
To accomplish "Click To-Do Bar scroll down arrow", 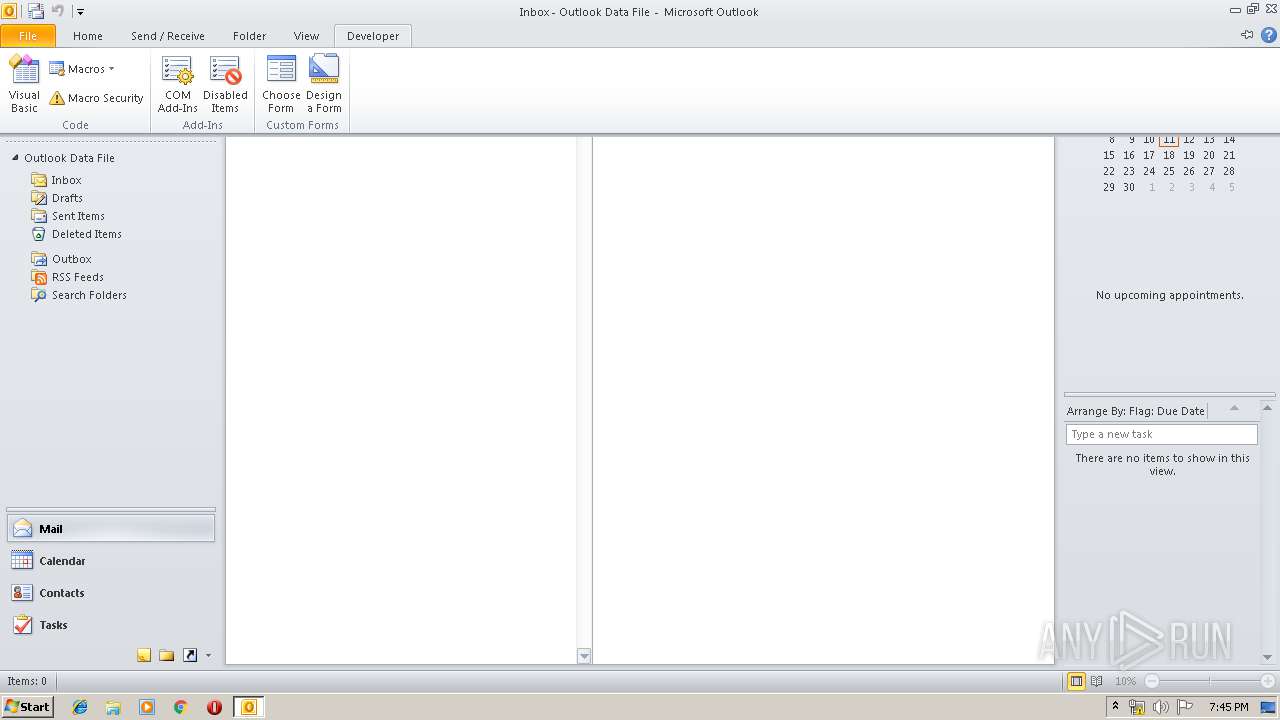I will pyautogui.click(x=1267, y=657).
